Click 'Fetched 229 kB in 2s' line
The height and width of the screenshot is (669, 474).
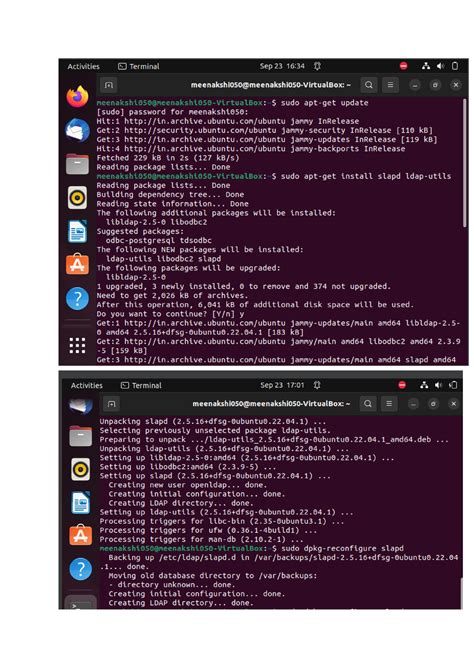click(168, 158)
